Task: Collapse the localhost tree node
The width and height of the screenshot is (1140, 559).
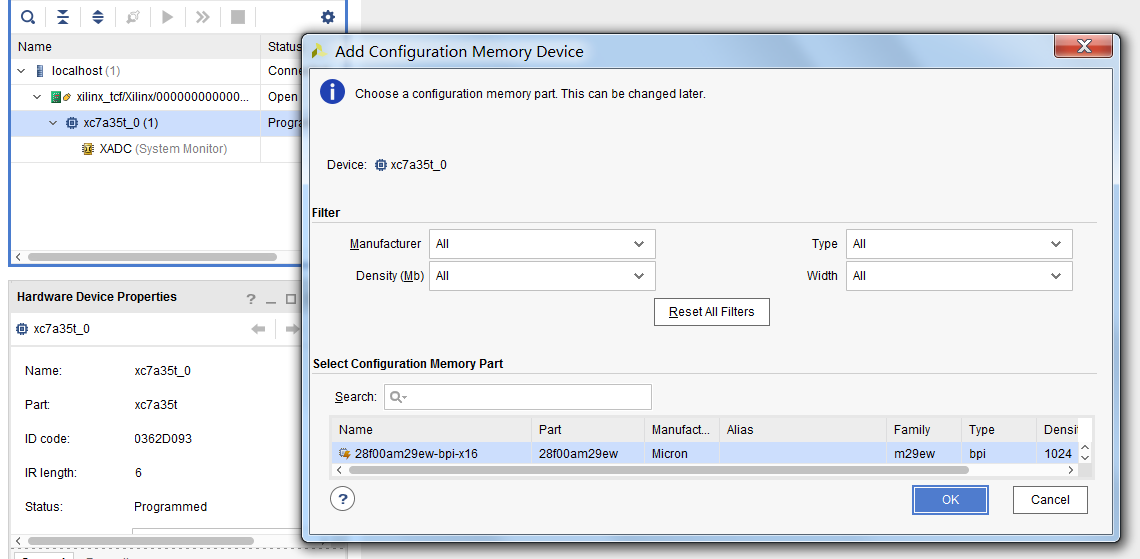Action: click(x=22, y=71)
